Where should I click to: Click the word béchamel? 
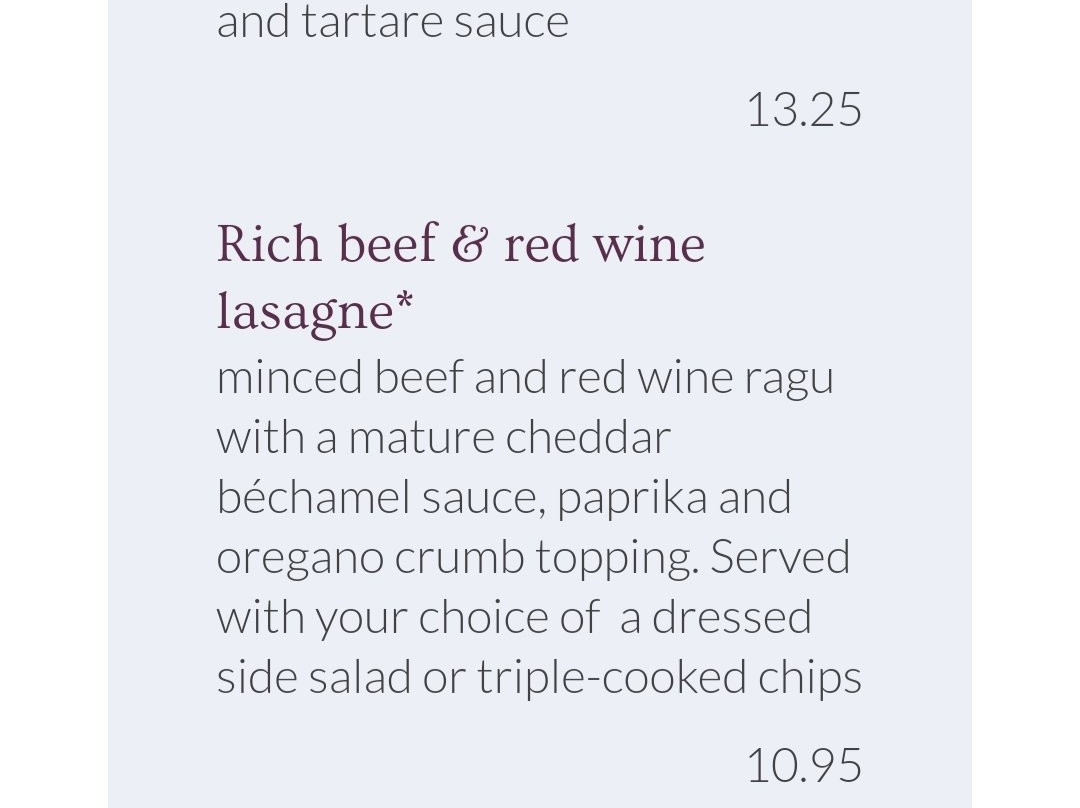(313, 497)
